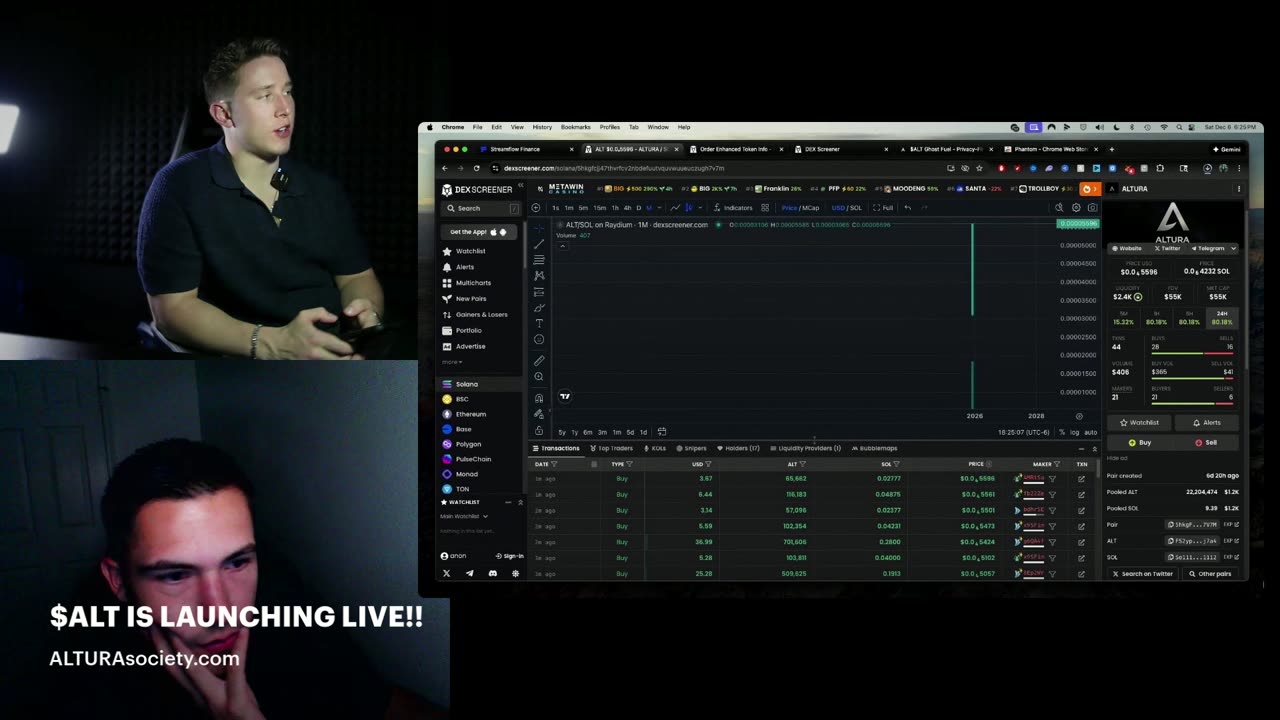Collapse the DEX Screener sidebar

[520, 187]
